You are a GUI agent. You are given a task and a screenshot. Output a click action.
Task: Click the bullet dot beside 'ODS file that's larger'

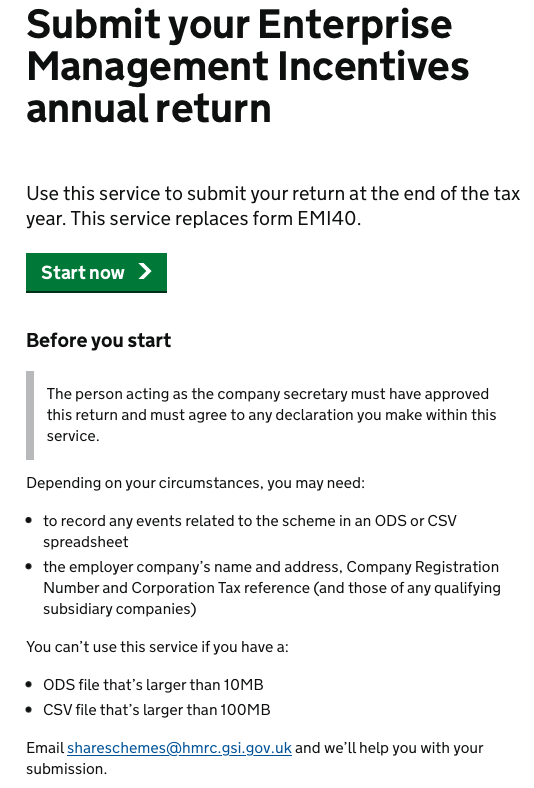29,684
